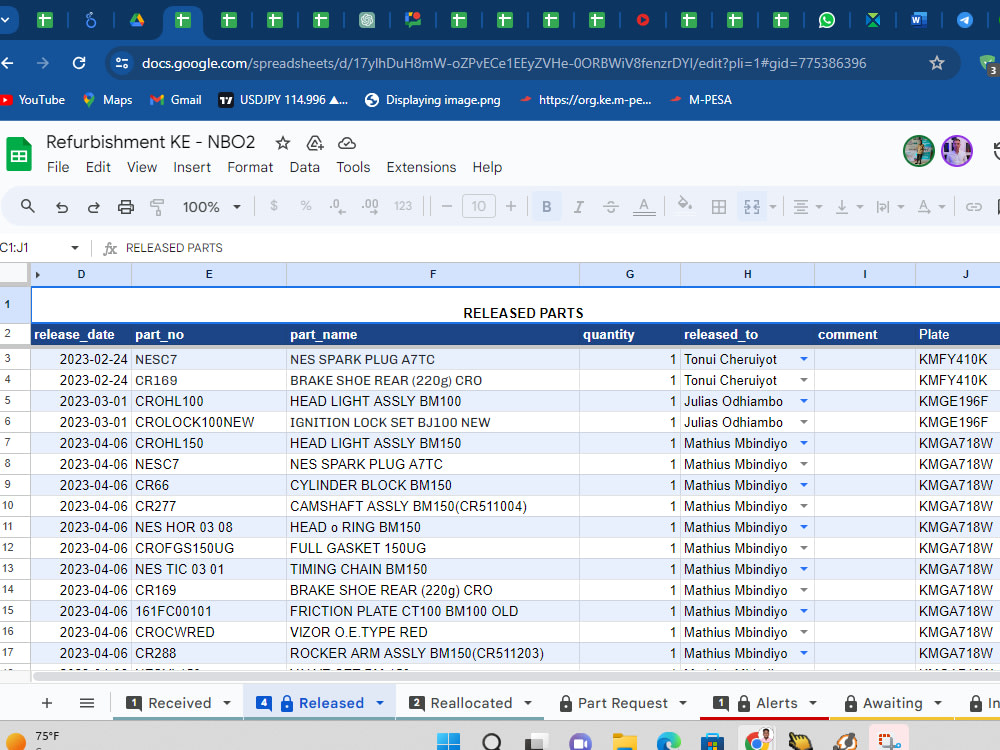Open the name box dropdown arrow
This screenshot has width=1000, height=750.
[75, 247]
